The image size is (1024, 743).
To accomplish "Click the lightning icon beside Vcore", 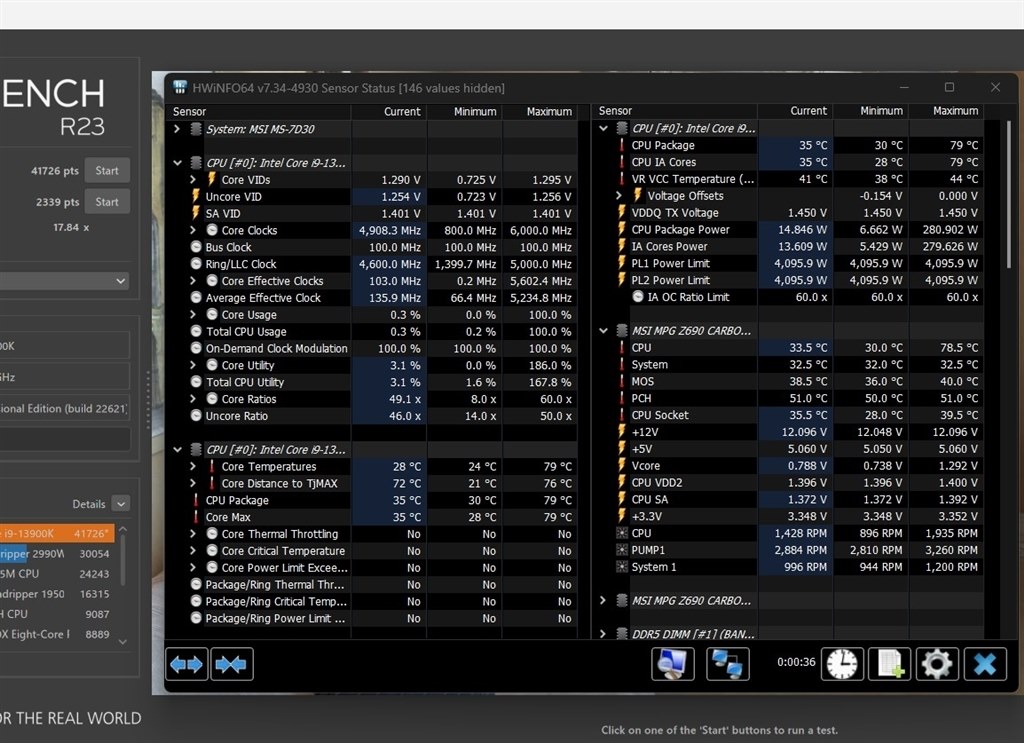I will pyautogui.click(x=622, y=466).
